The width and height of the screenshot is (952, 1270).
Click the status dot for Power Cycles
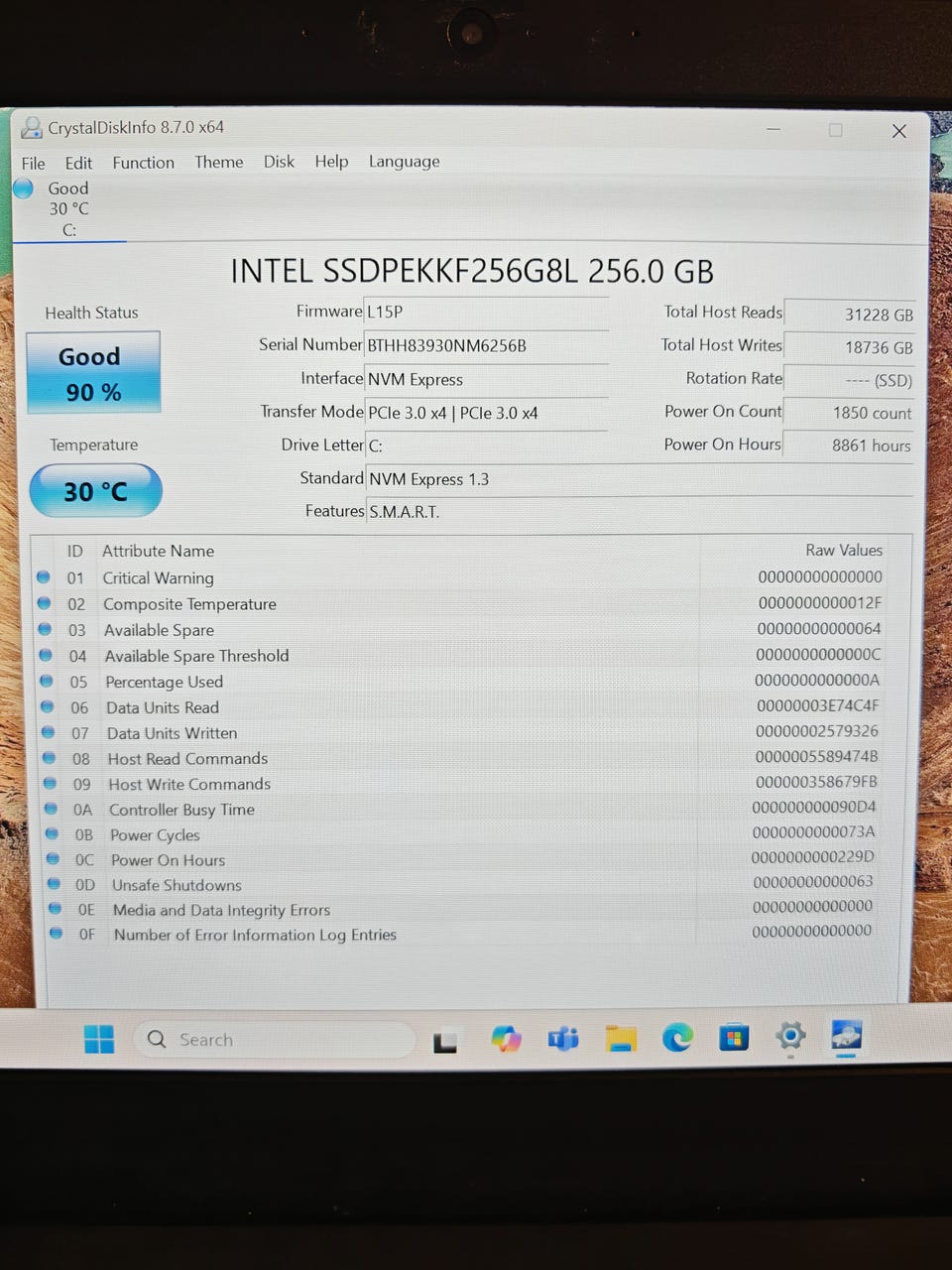click(53, 832)
